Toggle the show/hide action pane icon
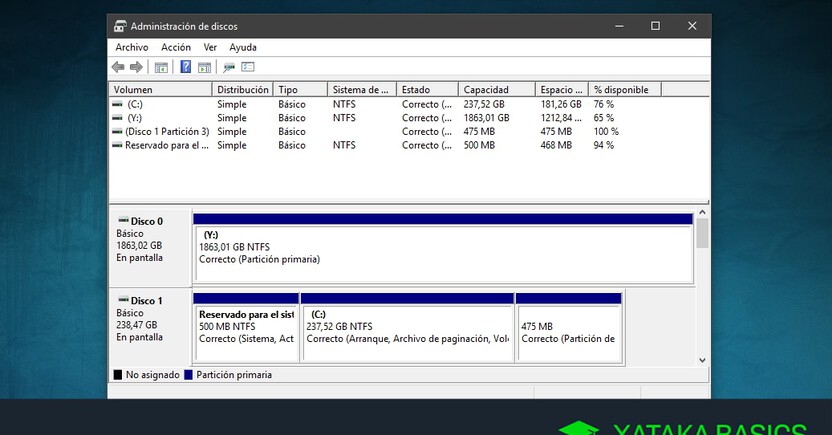Image resolution: width=832 pixels, height=435 pixels. [x=204, y=67]
